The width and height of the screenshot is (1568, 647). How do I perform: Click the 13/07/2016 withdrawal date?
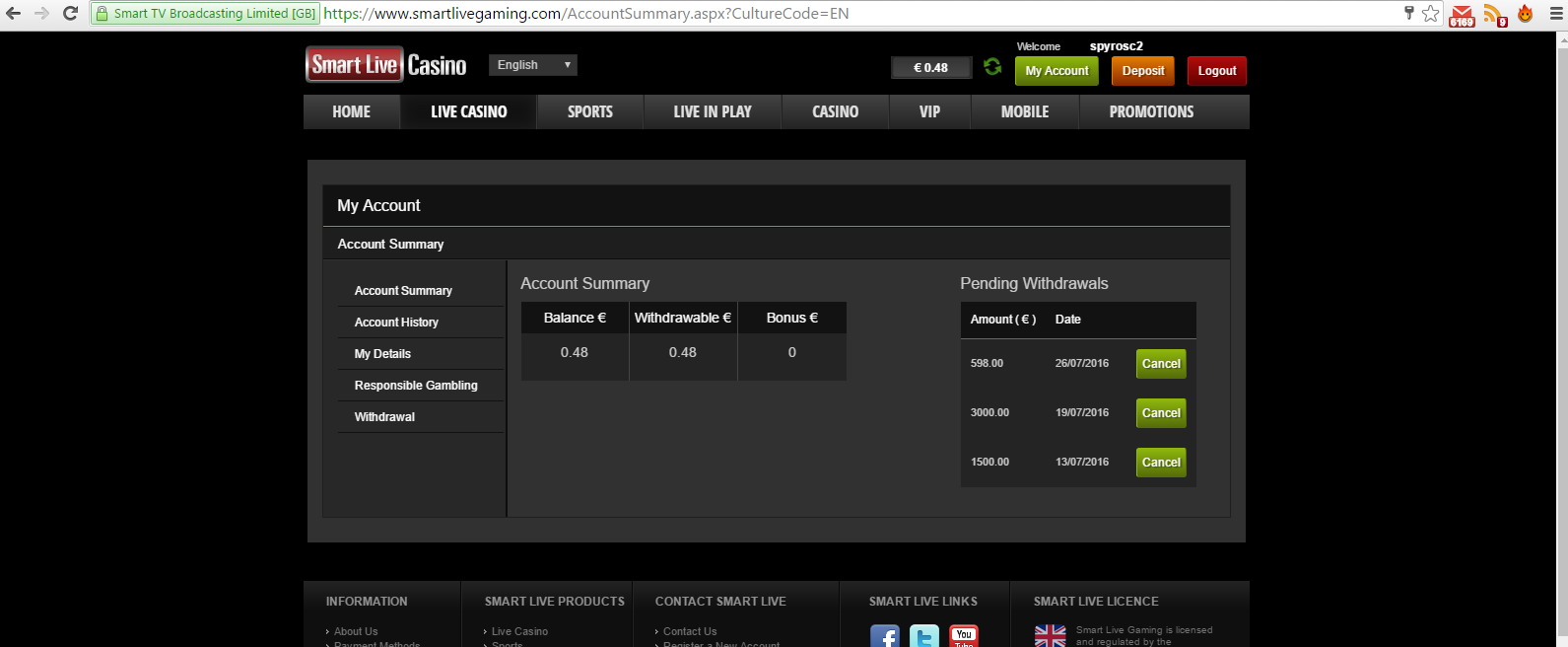point(1082,463)
